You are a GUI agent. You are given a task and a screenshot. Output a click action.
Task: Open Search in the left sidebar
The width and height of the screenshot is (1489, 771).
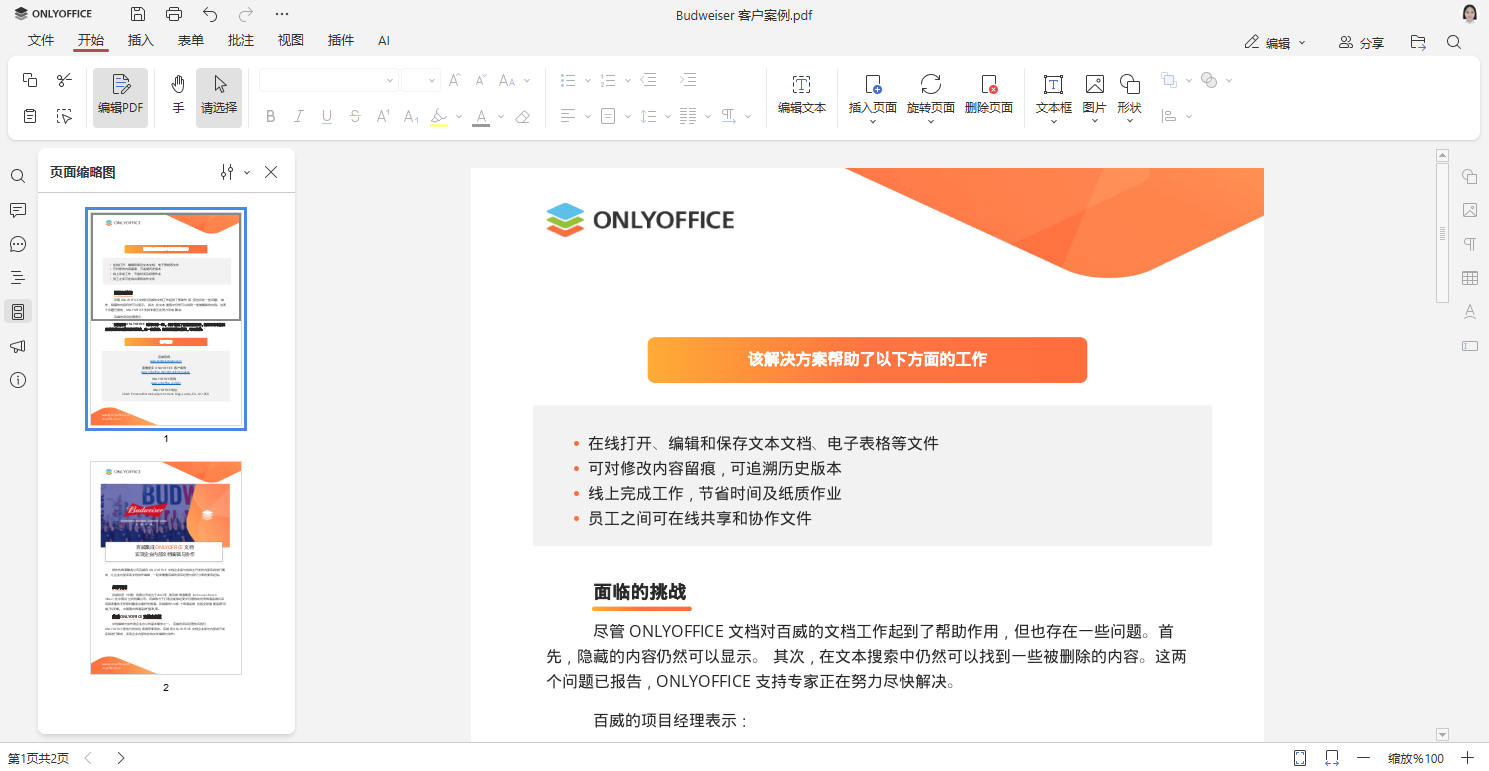point(18,176)
